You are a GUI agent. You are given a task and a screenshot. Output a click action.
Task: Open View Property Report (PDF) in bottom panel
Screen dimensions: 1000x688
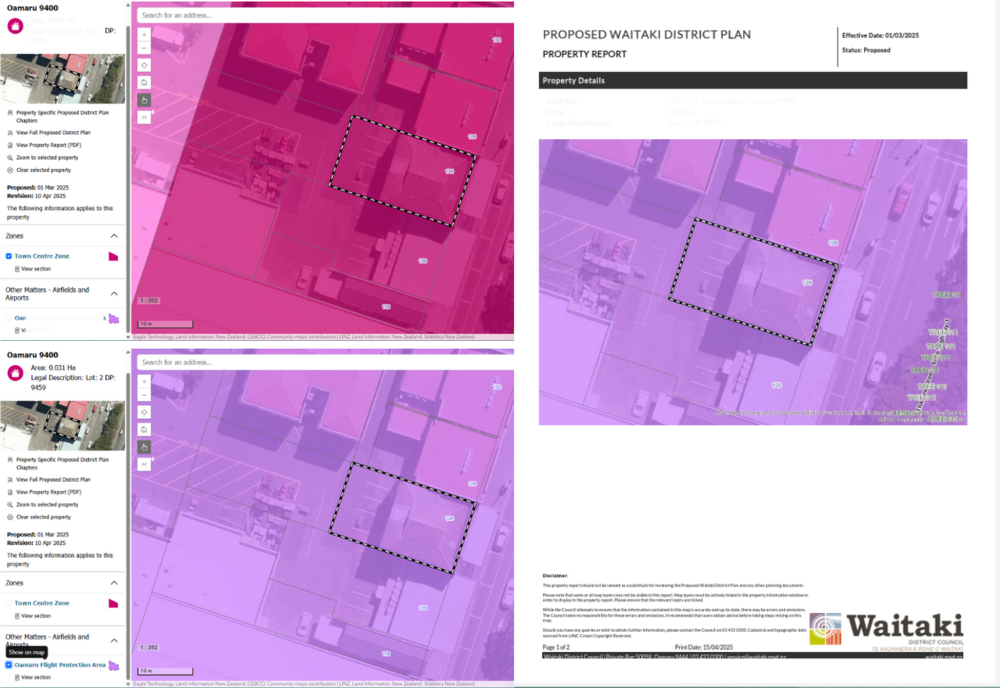[x=49, y=492]
